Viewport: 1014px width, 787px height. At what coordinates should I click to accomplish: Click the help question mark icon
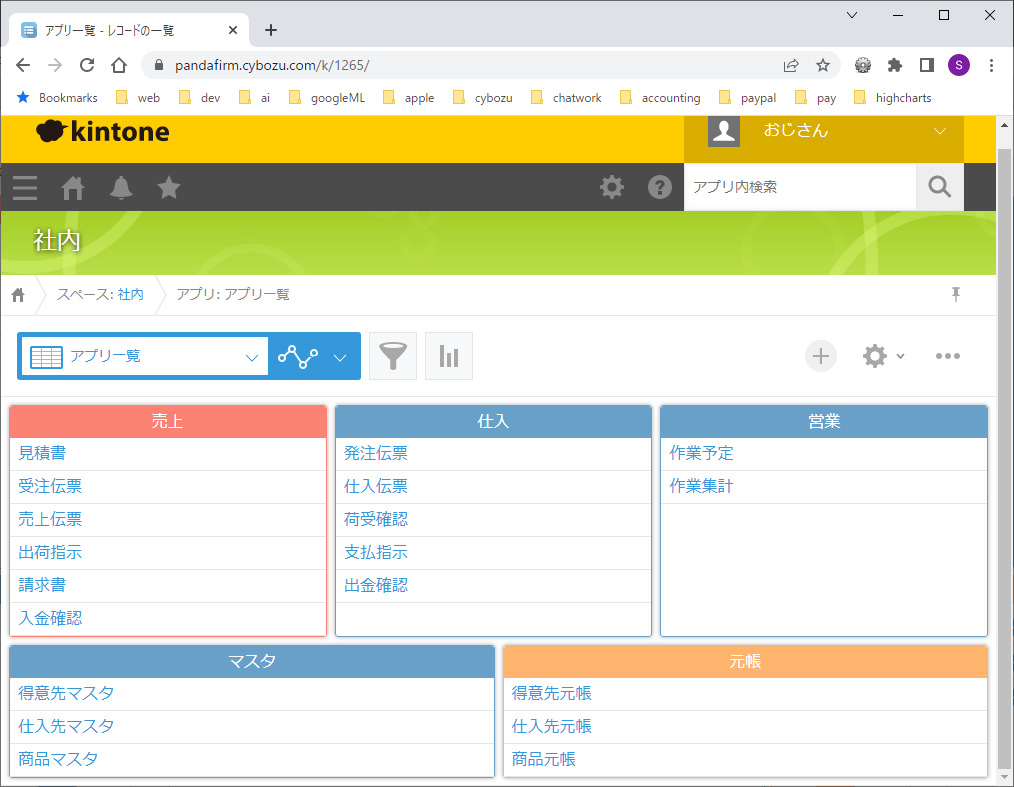click(x=660, y=187)
